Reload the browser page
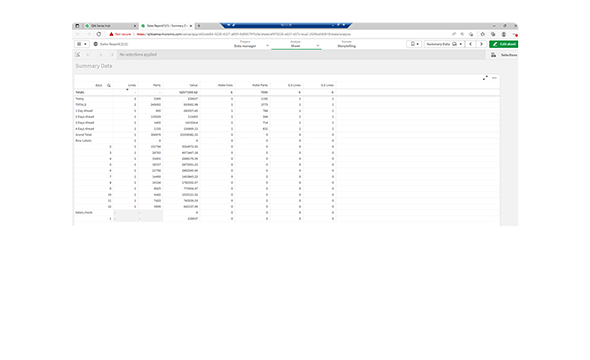This screenshot has width=590, height=360. [x=99, y=34]
